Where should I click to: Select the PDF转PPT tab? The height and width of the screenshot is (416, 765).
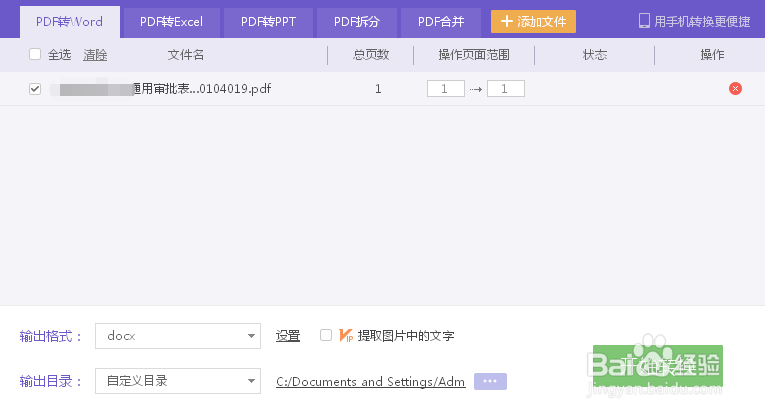268,22
